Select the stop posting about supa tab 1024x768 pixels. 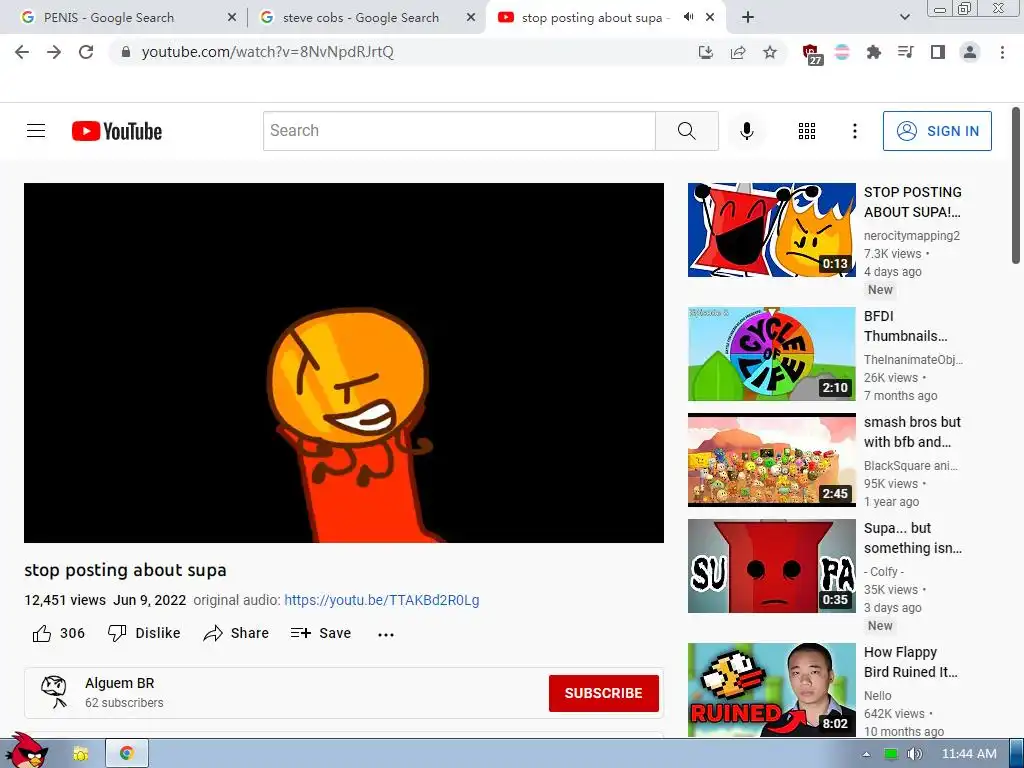coord(592,18)
